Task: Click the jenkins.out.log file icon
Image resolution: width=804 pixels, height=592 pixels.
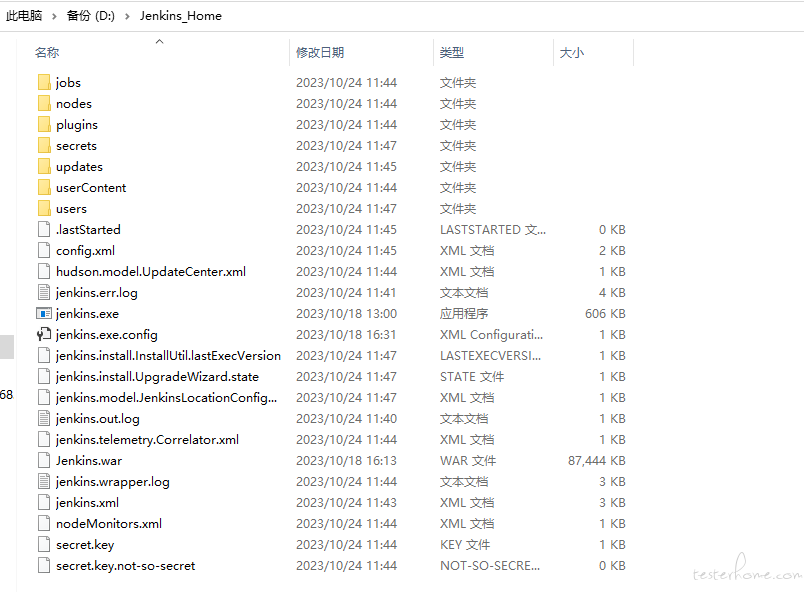Action: pos(44,419)
